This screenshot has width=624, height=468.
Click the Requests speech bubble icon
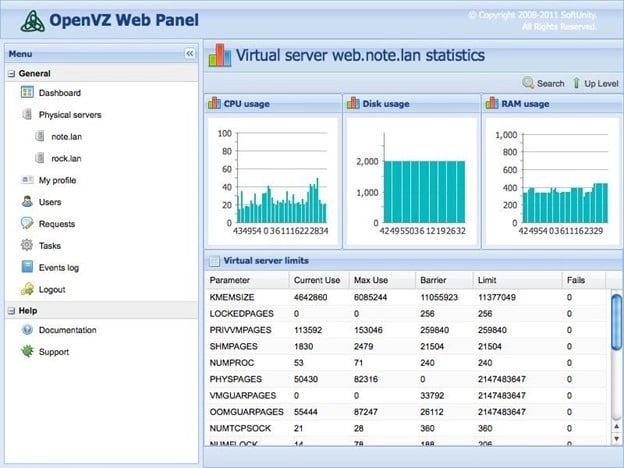[x=27, y=223]
